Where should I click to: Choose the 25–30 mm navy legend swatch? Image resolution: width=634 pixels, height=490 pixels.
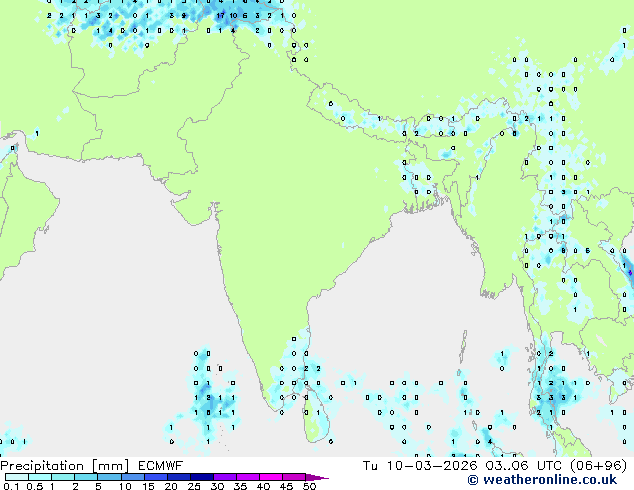point(201,477)
